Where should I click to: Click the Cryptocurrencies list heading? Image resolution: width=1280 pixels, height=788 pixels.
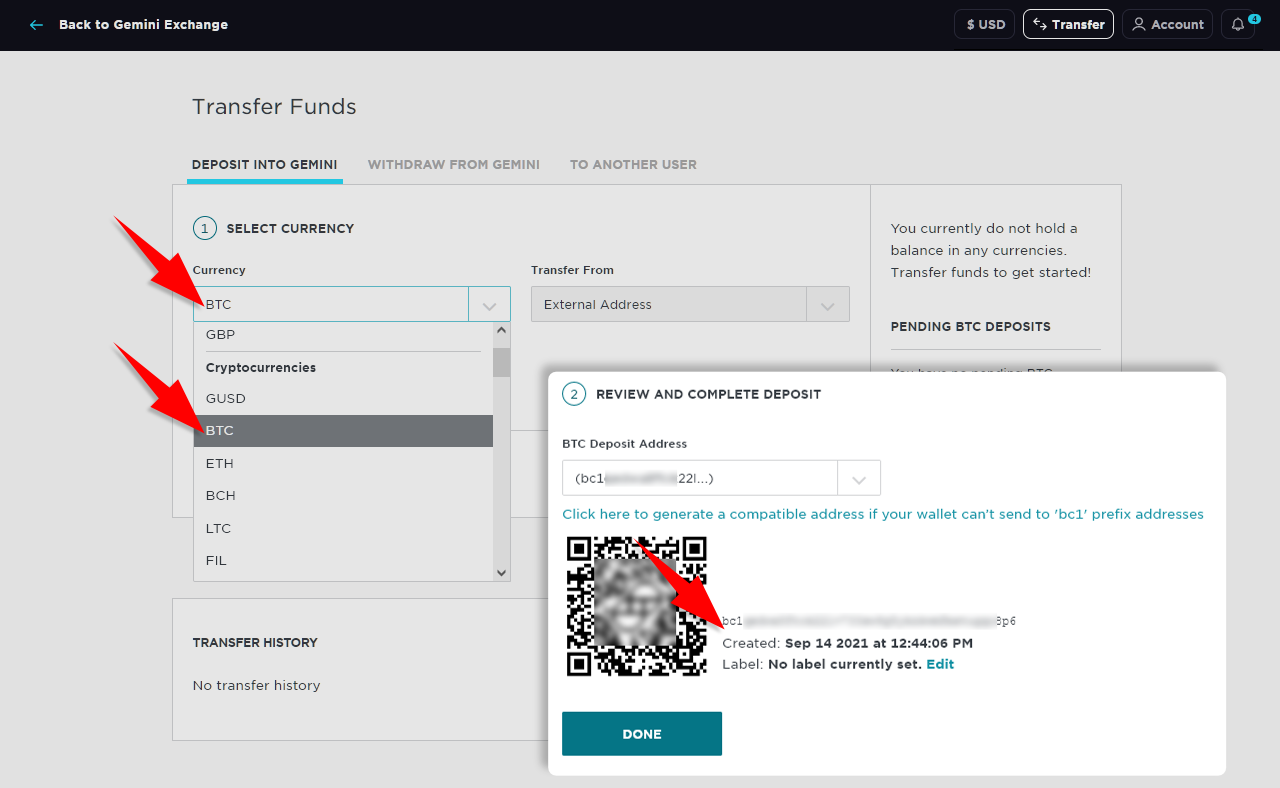pyautogui.click(x=261, y=367)
